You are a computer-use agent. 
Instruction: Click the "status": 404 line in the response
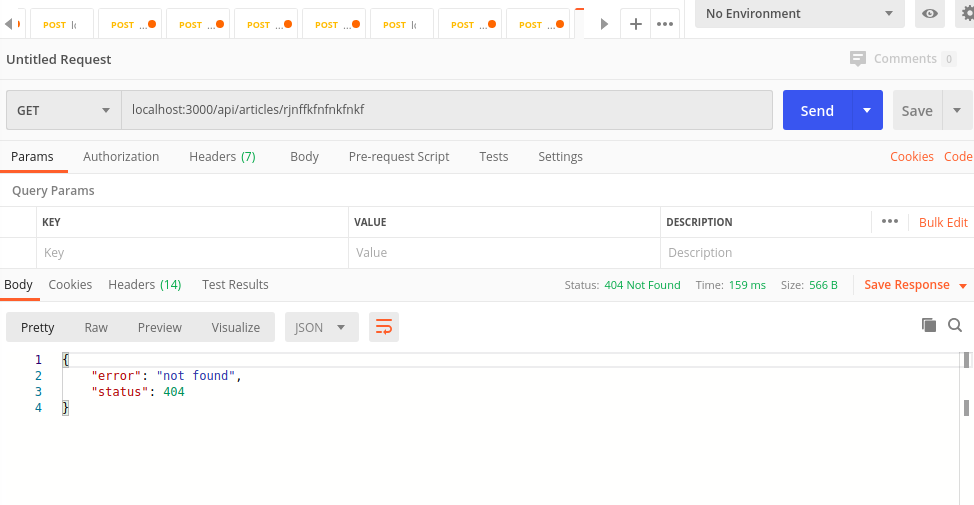tap(138, 392)
